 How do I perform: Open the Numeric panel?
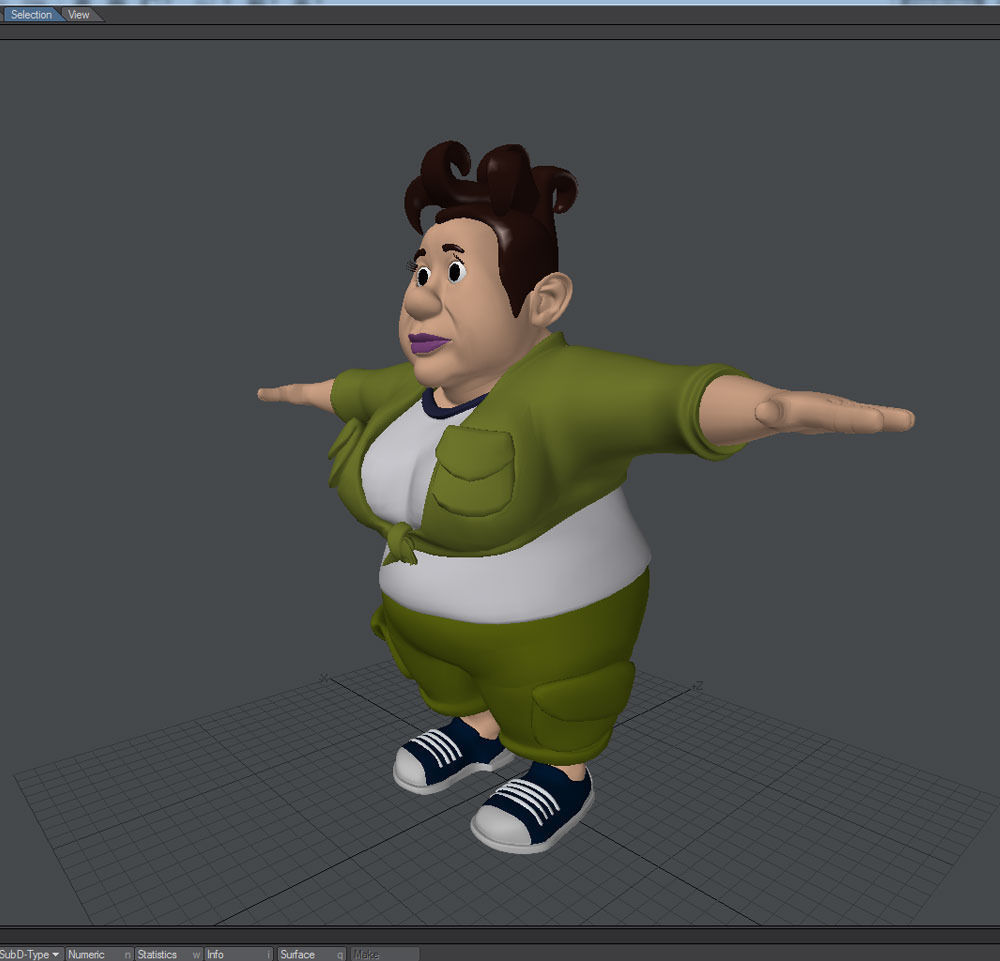click(99, 954)
